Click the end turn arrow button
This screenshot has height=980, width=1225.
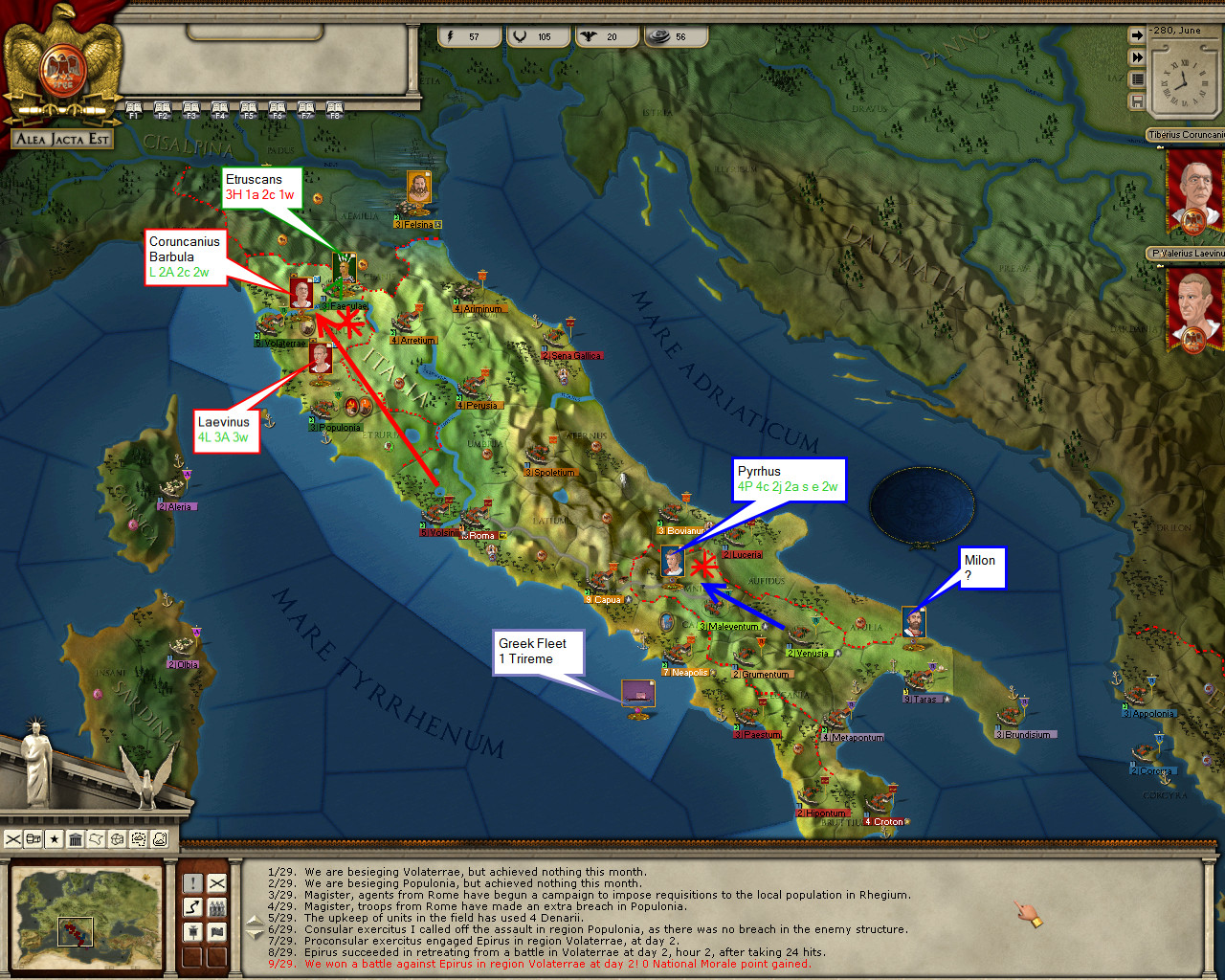[x=1137, y=35]
